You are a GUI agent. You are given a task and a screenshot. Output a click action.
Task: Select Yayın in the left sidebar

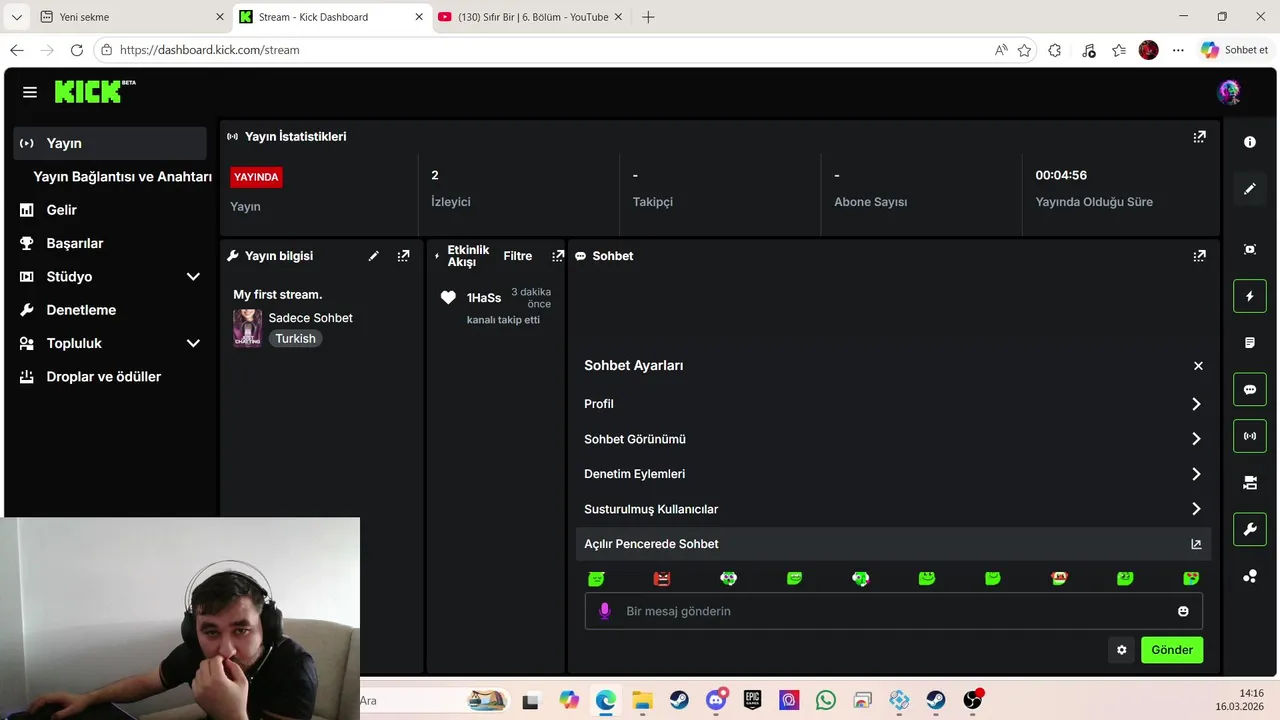110,143
